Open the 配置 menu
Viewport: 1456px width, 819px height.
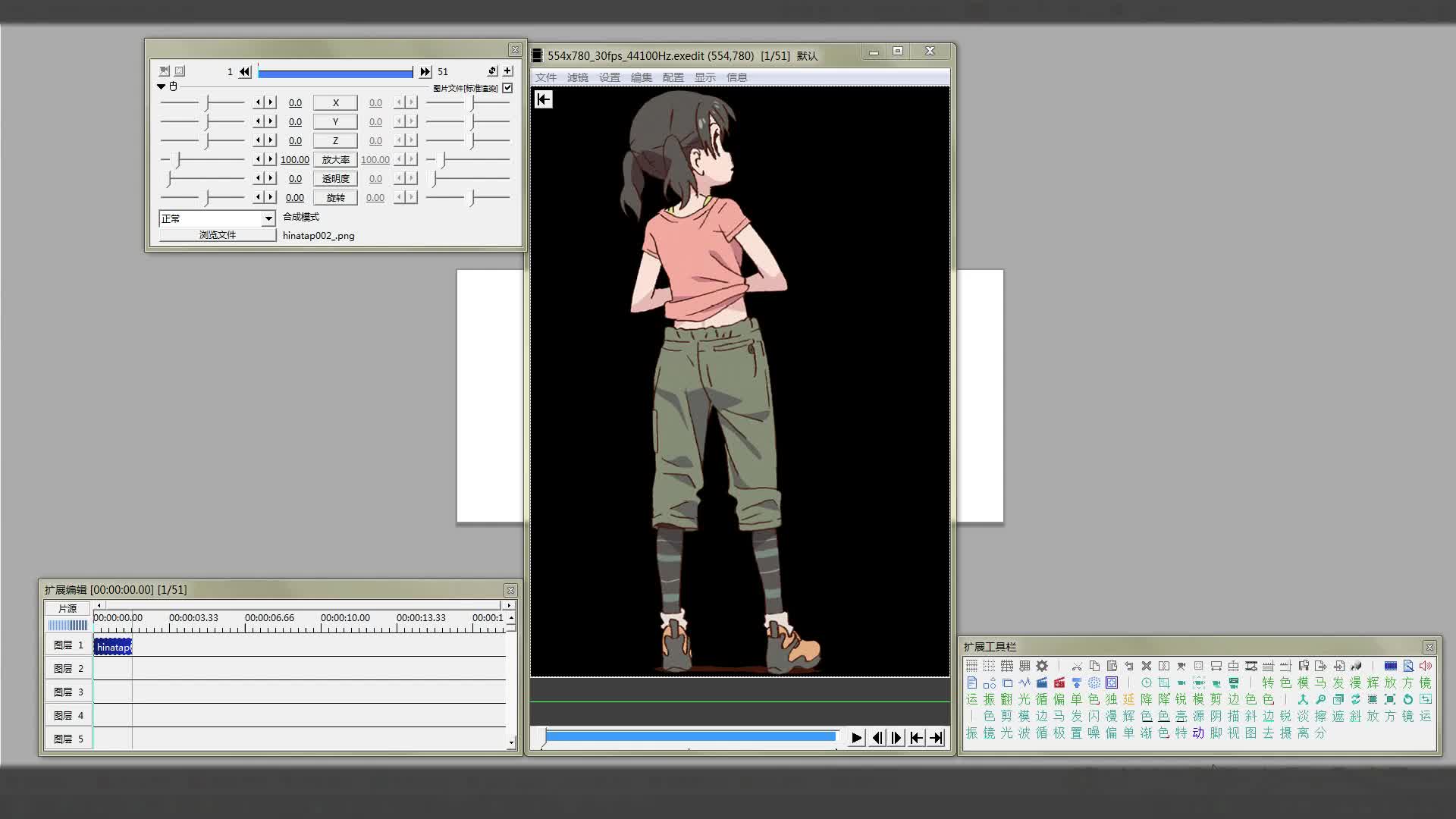tap(673, 77)
